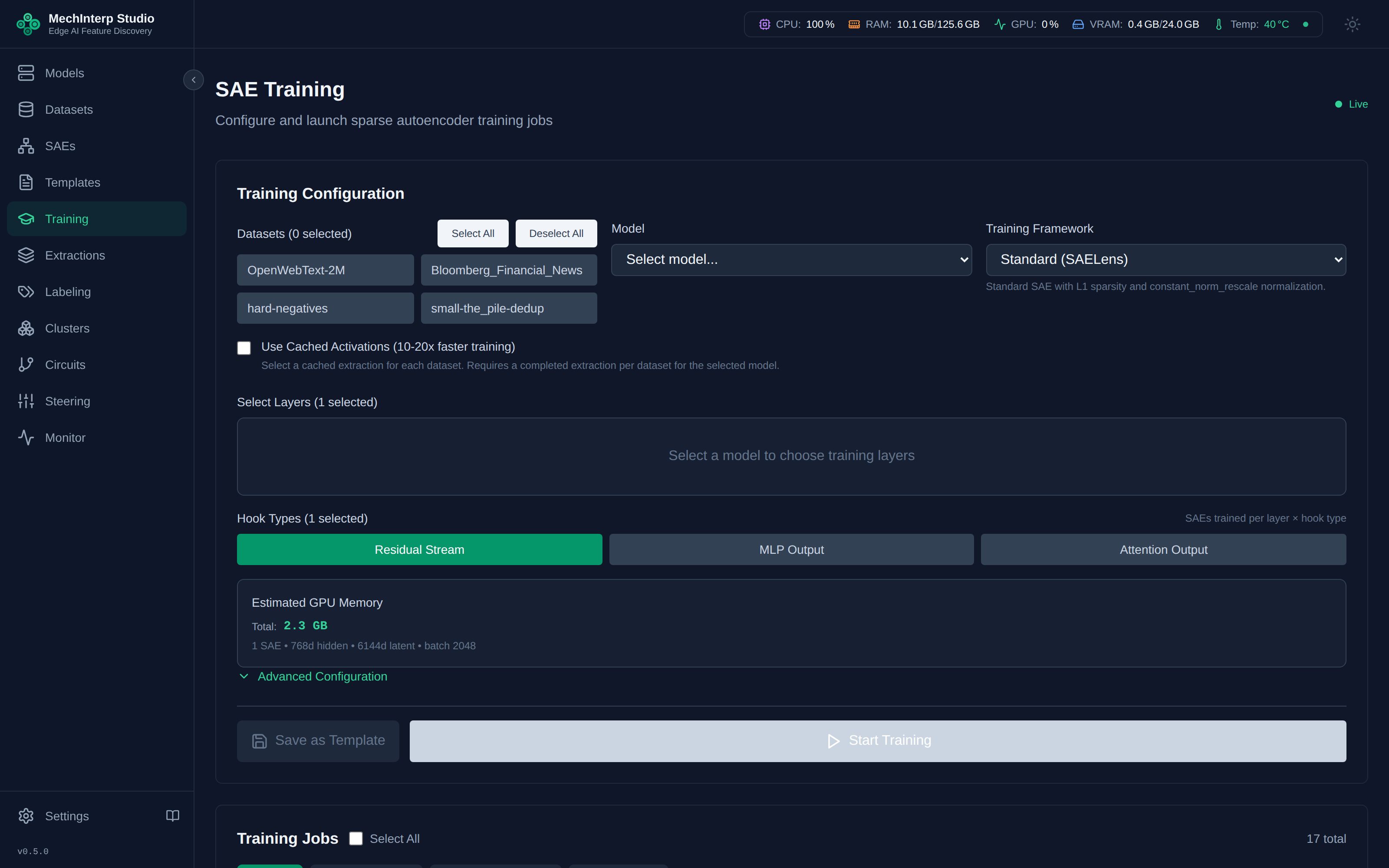Click the Monitor activity pulse icon
Screen dimensions: 1389x868
coord(26,437)
